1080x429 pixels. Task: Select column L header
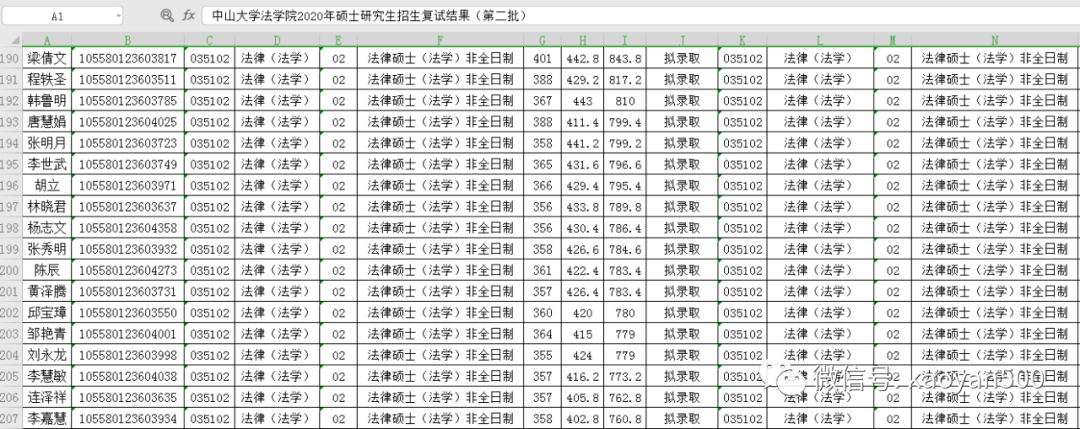click(x=820, y=41)
